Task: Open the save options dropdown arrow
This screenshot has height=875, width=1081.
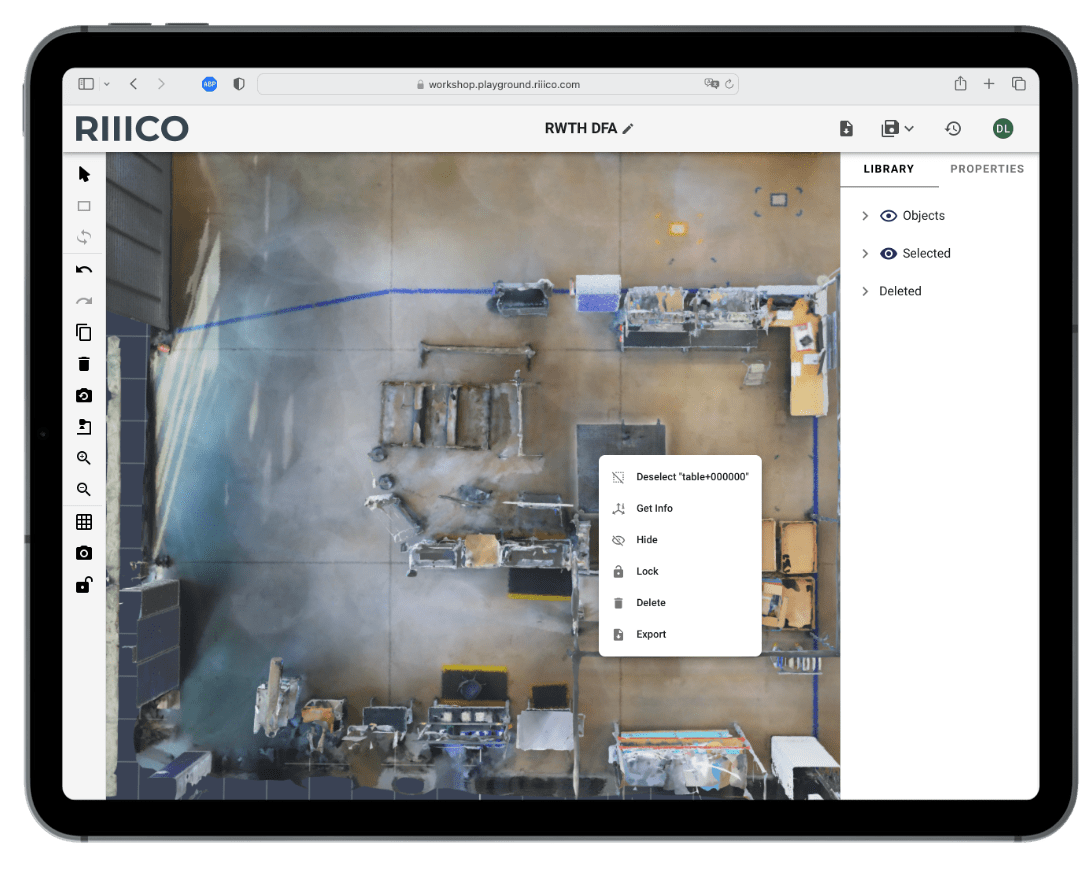Action: pyautogui.click(x=909, y=128)
